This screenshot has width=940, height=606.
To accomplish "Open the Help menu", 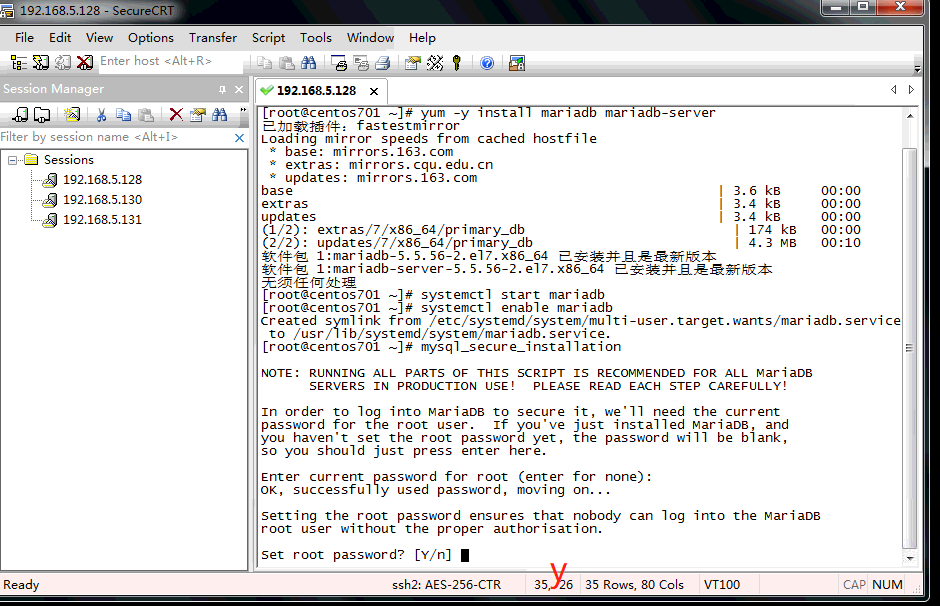I will pos(422,38).
